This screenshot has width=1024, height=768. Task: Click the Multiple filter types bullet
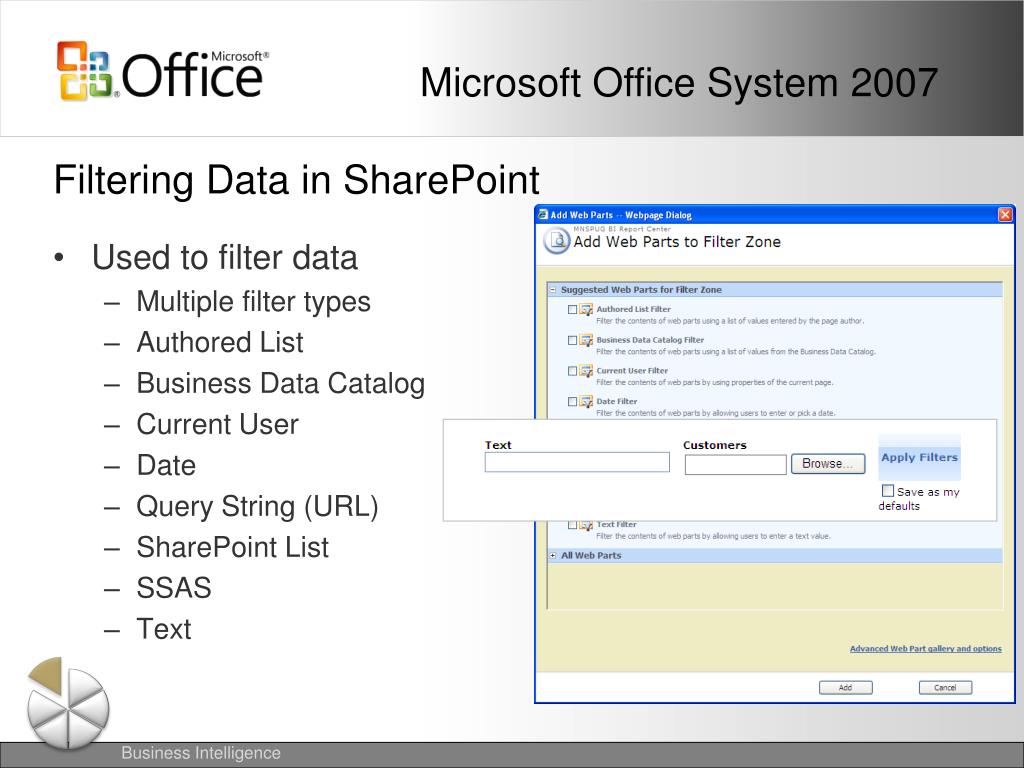coord(253,302)
